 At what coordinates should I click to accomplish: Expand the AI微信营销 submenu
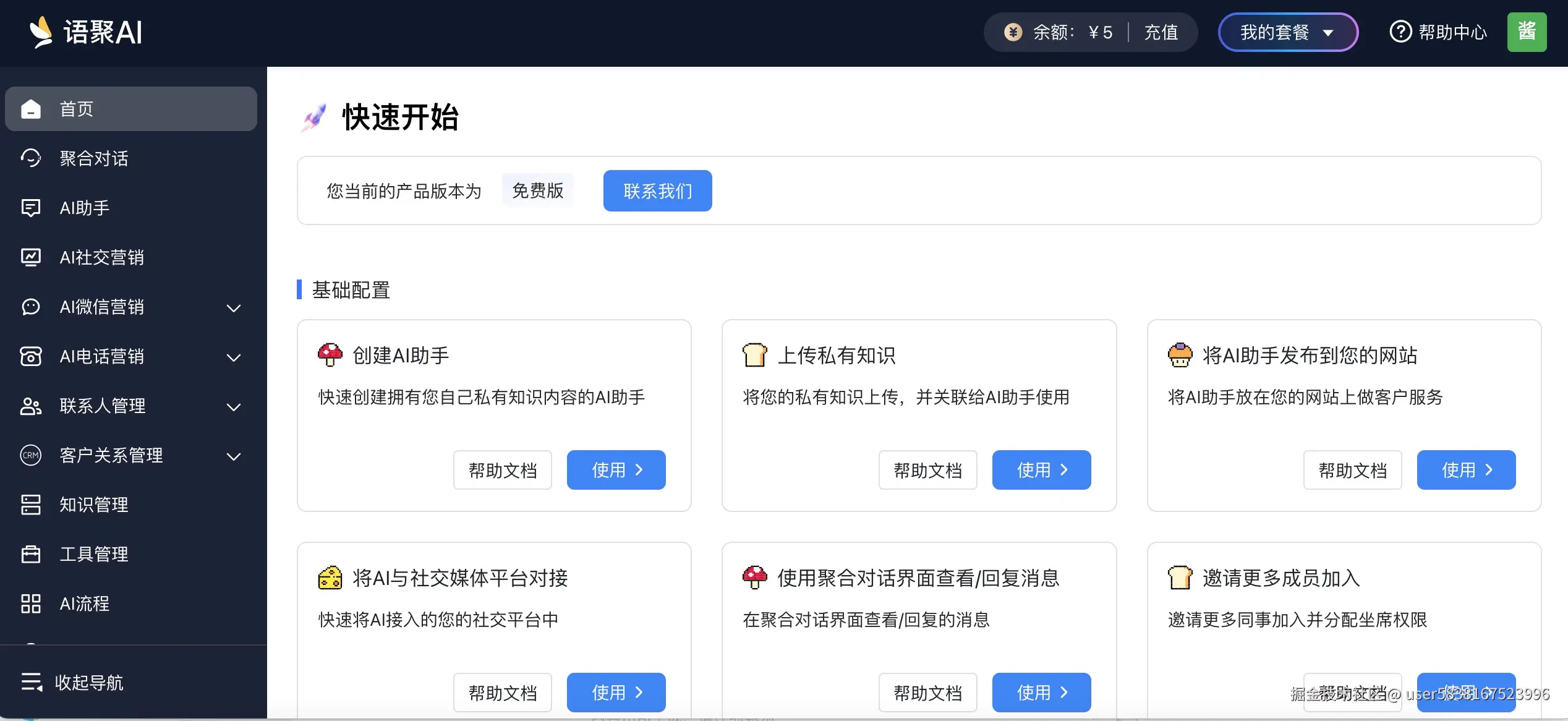[x=234, y=308]
